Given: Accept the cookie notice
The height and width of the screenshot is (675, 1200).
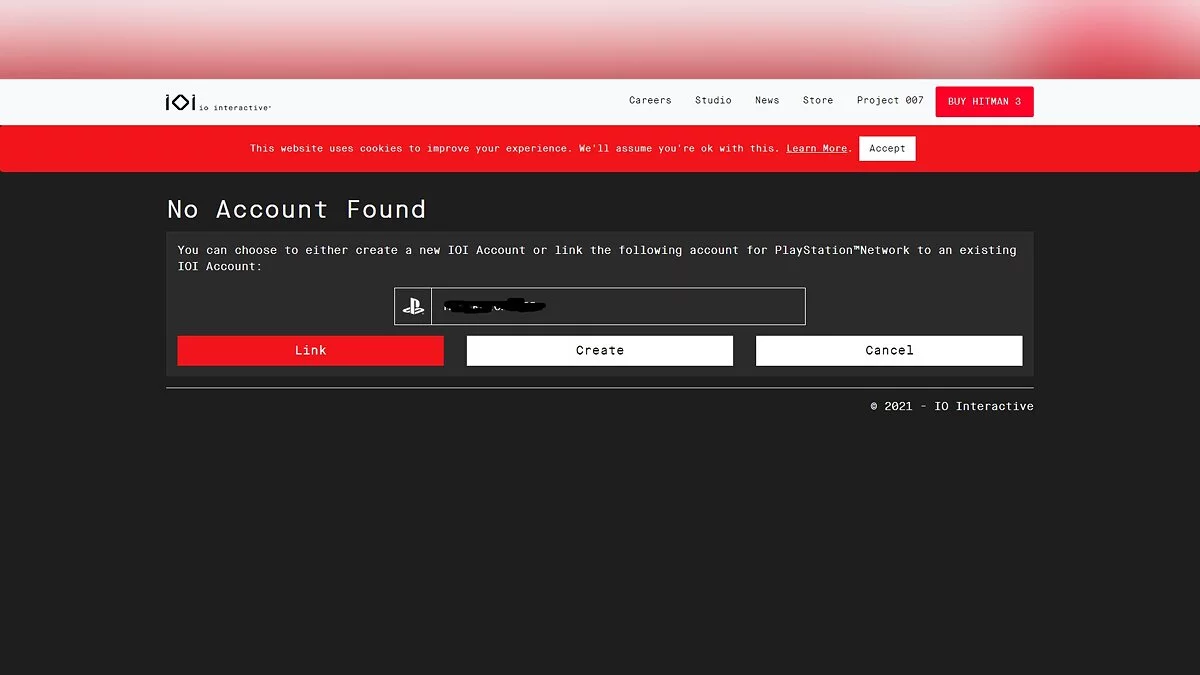Looking at the screenshot, I should coord(887,148).
